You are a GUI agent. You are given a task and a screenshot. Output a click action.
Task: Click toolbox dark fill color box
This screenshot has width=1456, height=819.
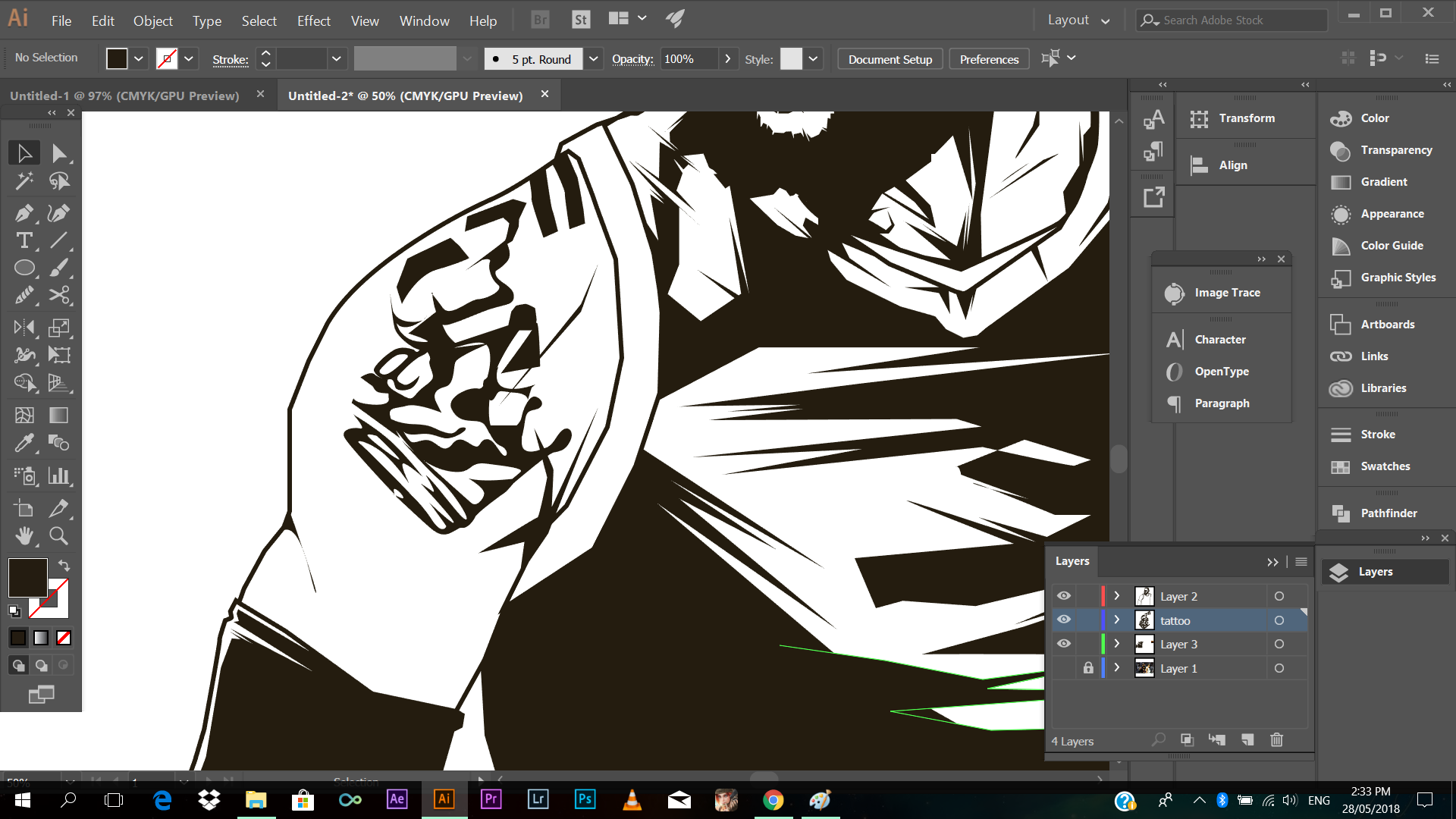coord(27,577)
